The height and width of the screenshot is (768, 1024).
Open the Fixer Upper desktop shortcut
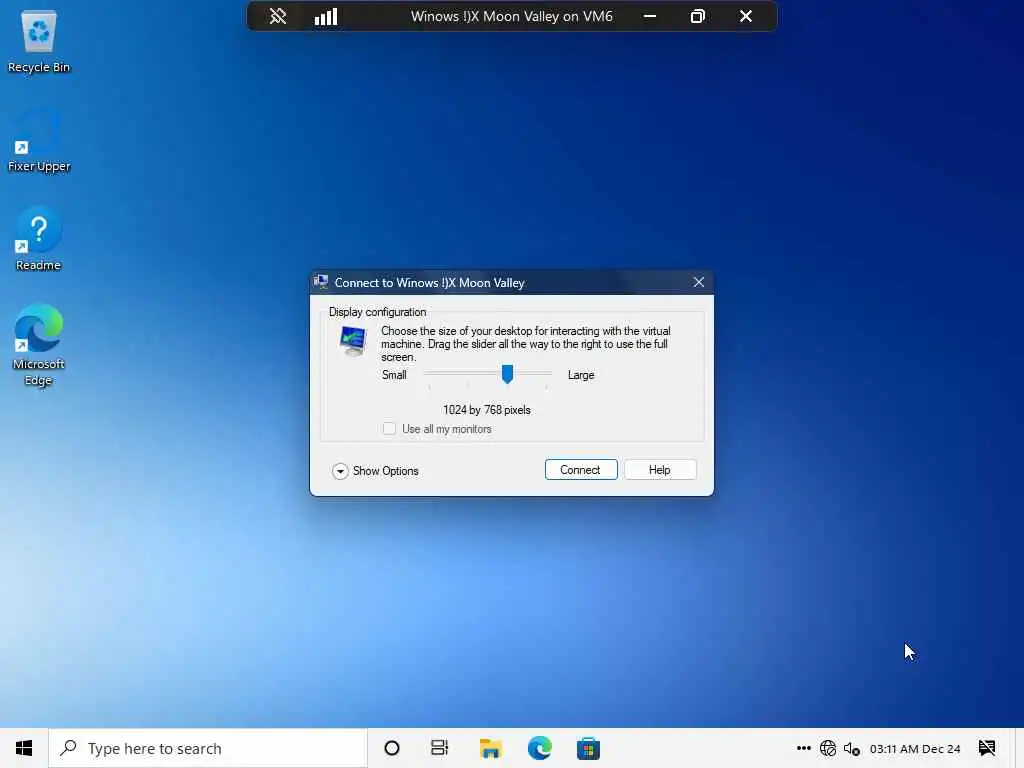(x=39, y=140)
